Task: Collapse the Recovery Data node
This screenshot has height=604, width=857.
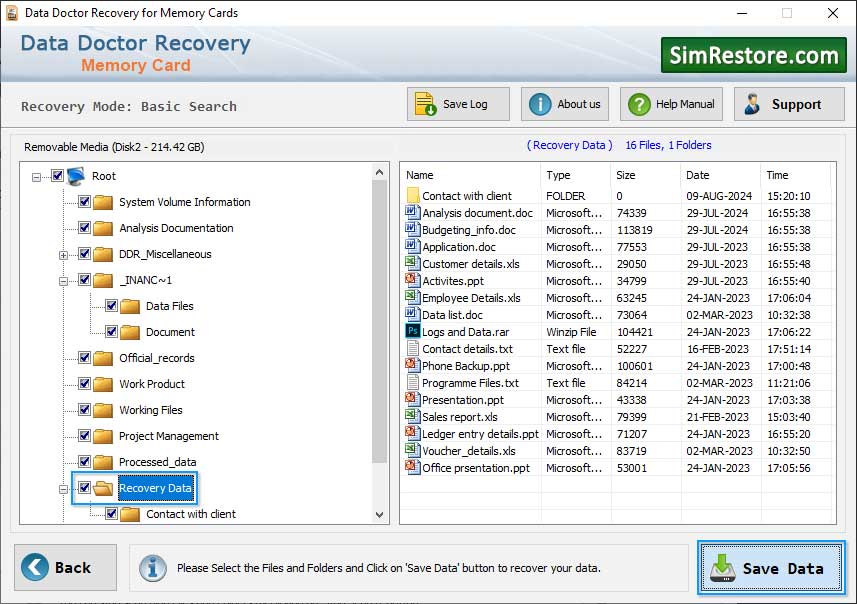Action: [x=63, y=489]
